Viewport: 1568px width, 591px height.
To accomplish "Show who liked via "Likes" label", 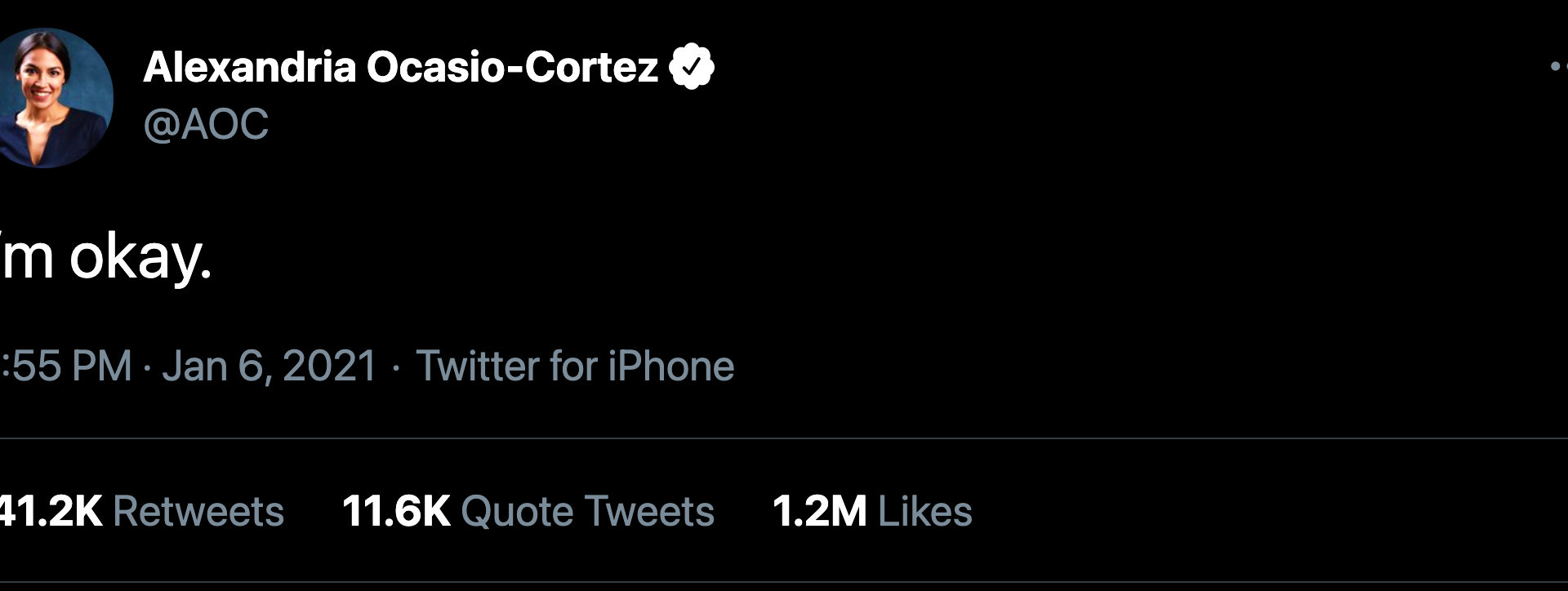I will coord(924,512).
